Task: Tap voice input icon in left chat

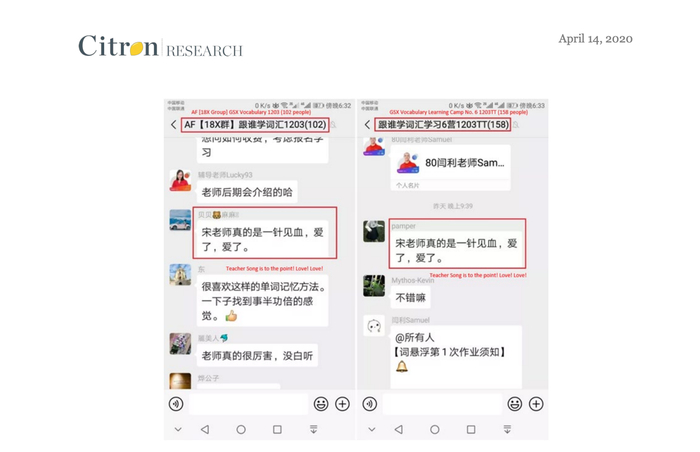Action: click(176, 404)
